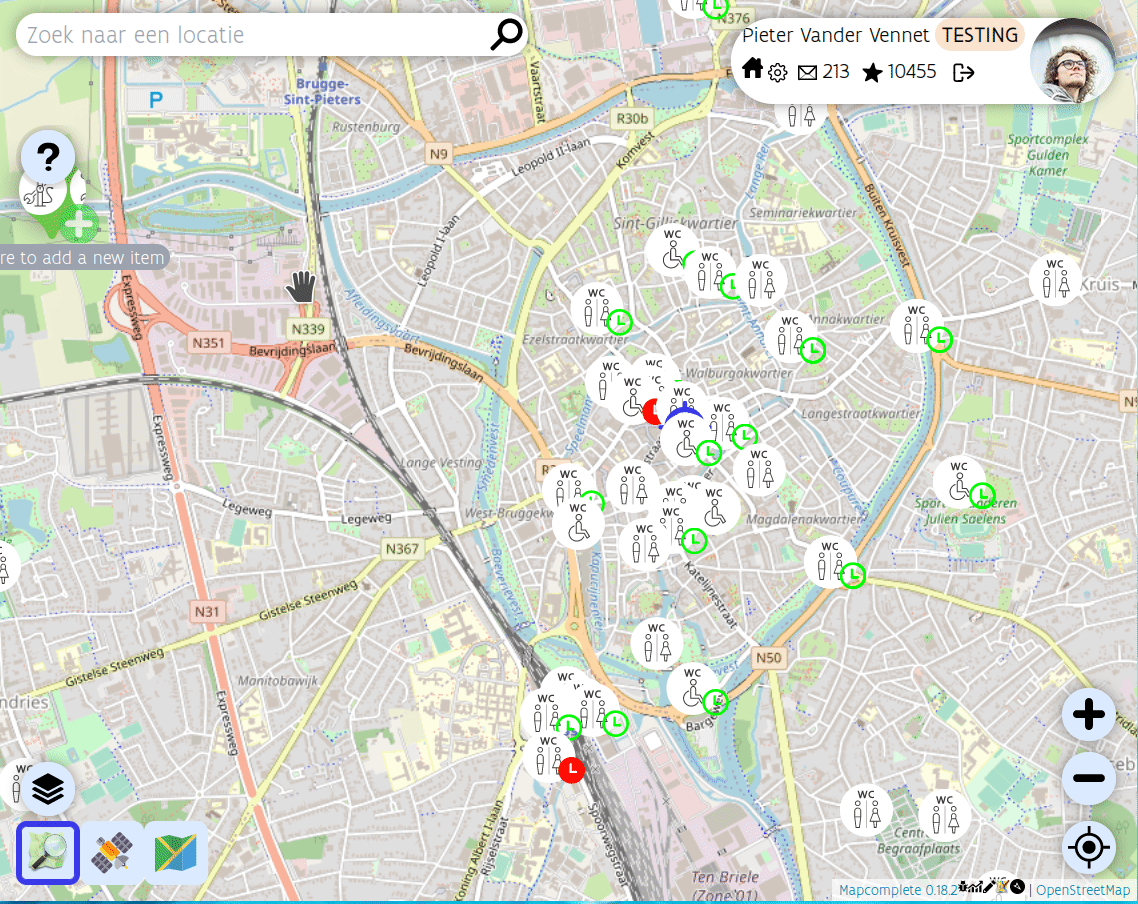Open the layers filter panel
The height and width of the screenshot is (904, 1138).
[47, 790]
